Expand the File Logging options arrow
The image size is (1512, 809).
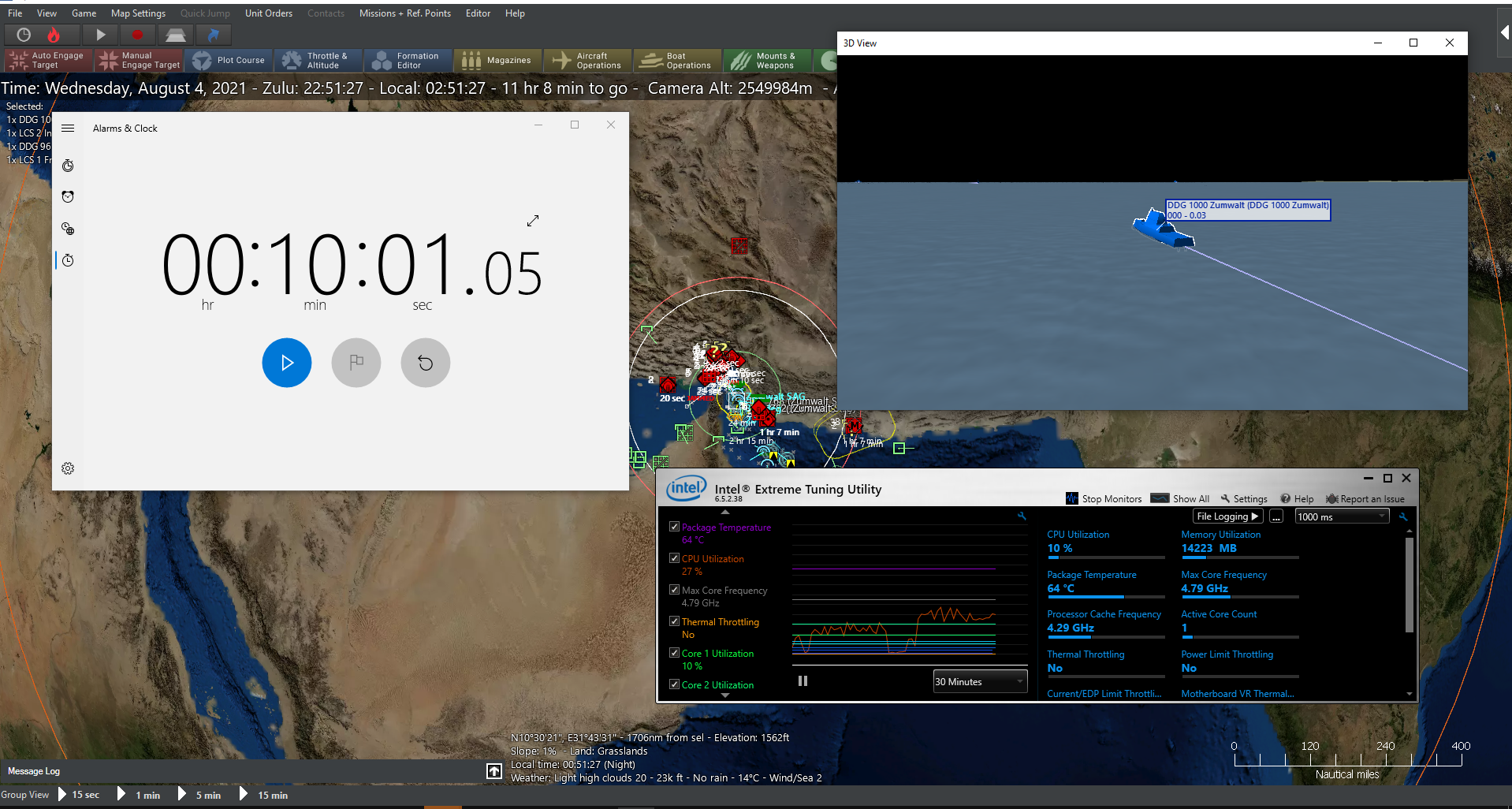(x=1255, y=516)
